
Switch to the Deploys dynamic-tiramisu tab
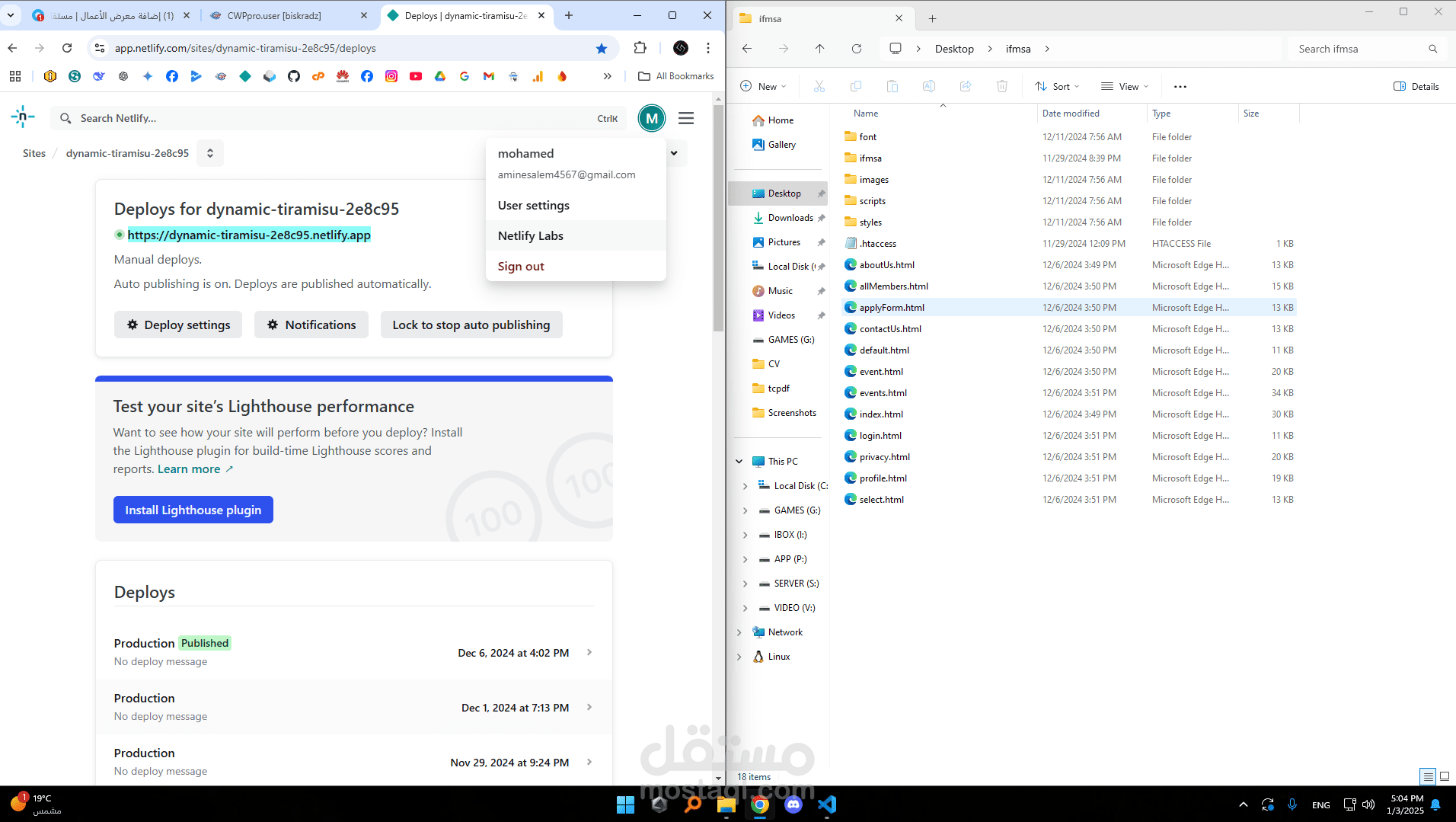467,16
